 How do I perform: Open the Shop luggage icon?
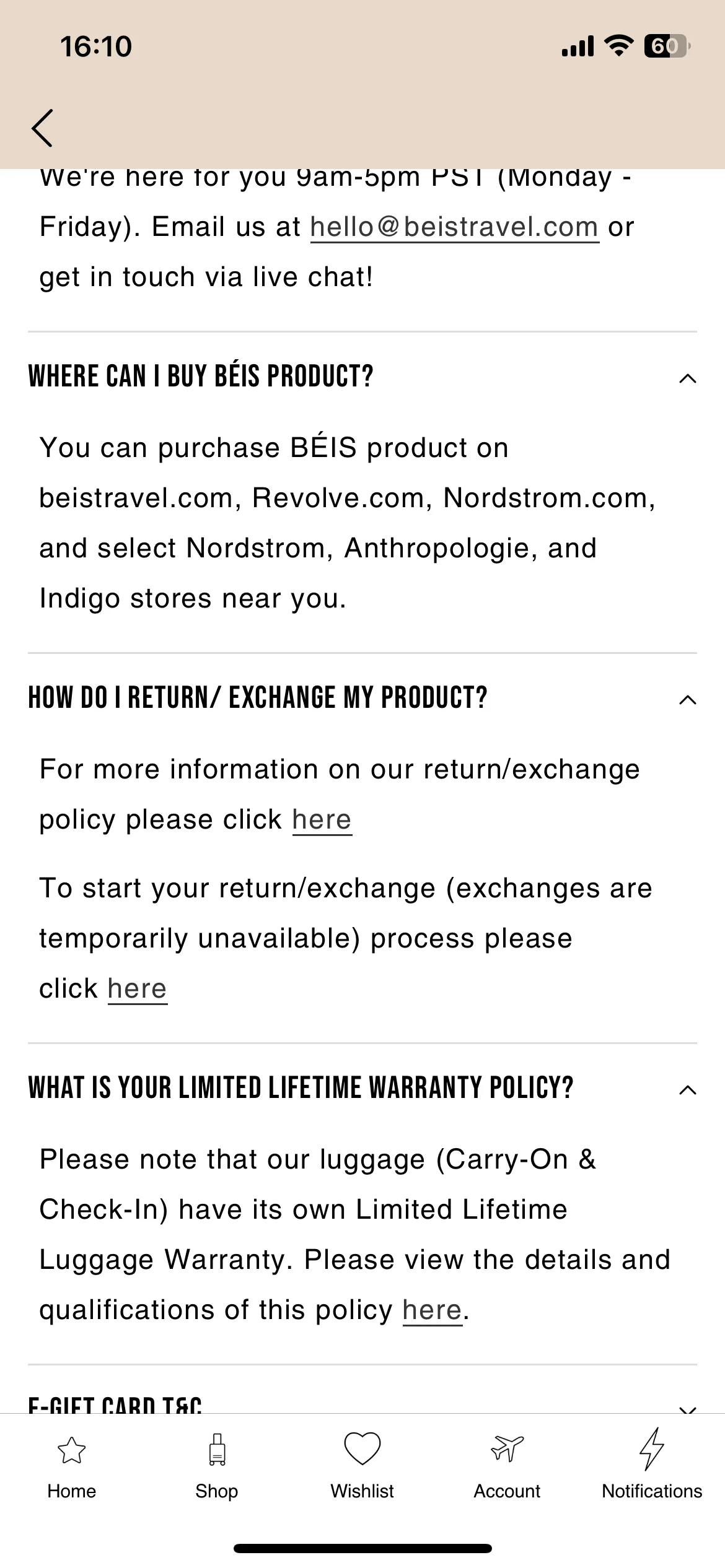tap(217, 1449)
